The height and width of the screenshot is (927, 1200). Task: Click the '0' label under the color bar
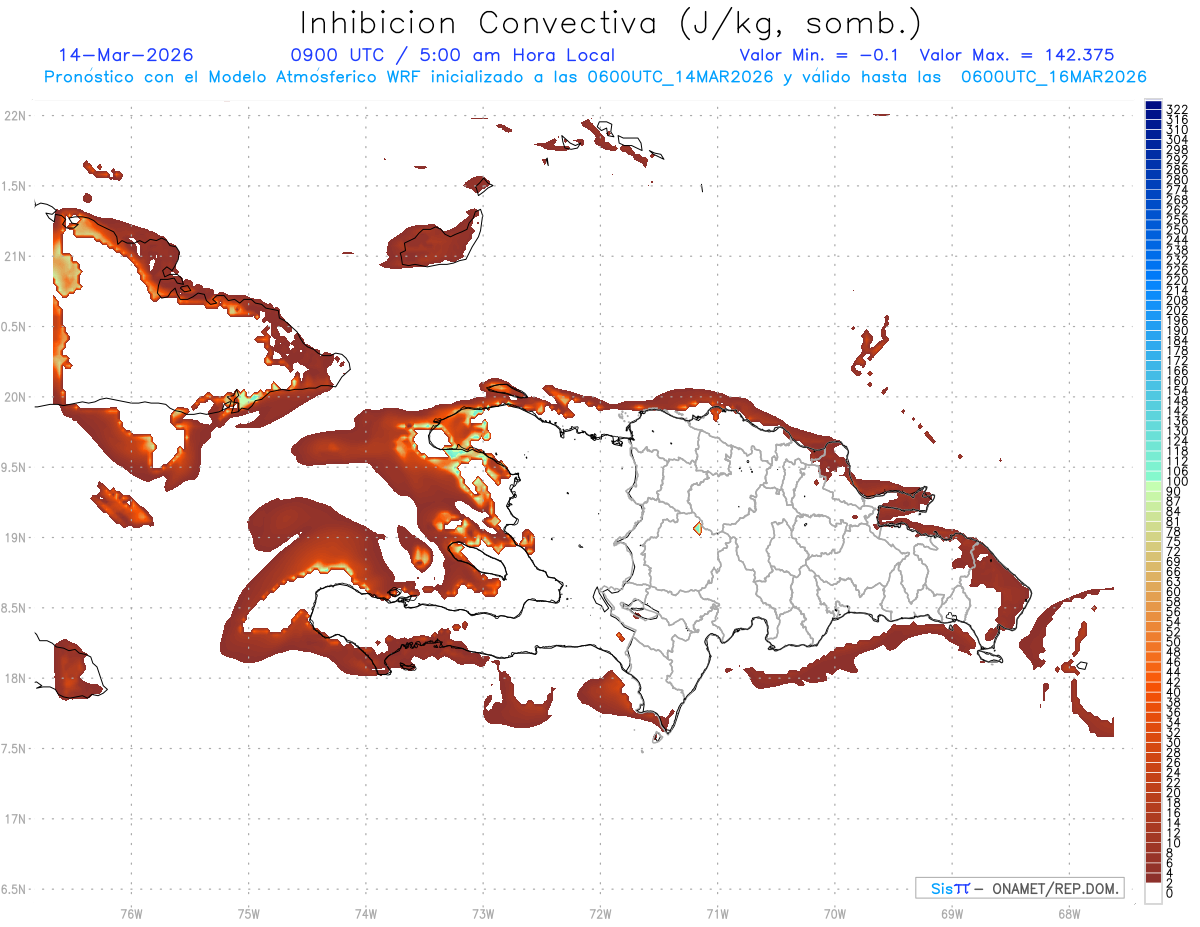pos(1171,895)
